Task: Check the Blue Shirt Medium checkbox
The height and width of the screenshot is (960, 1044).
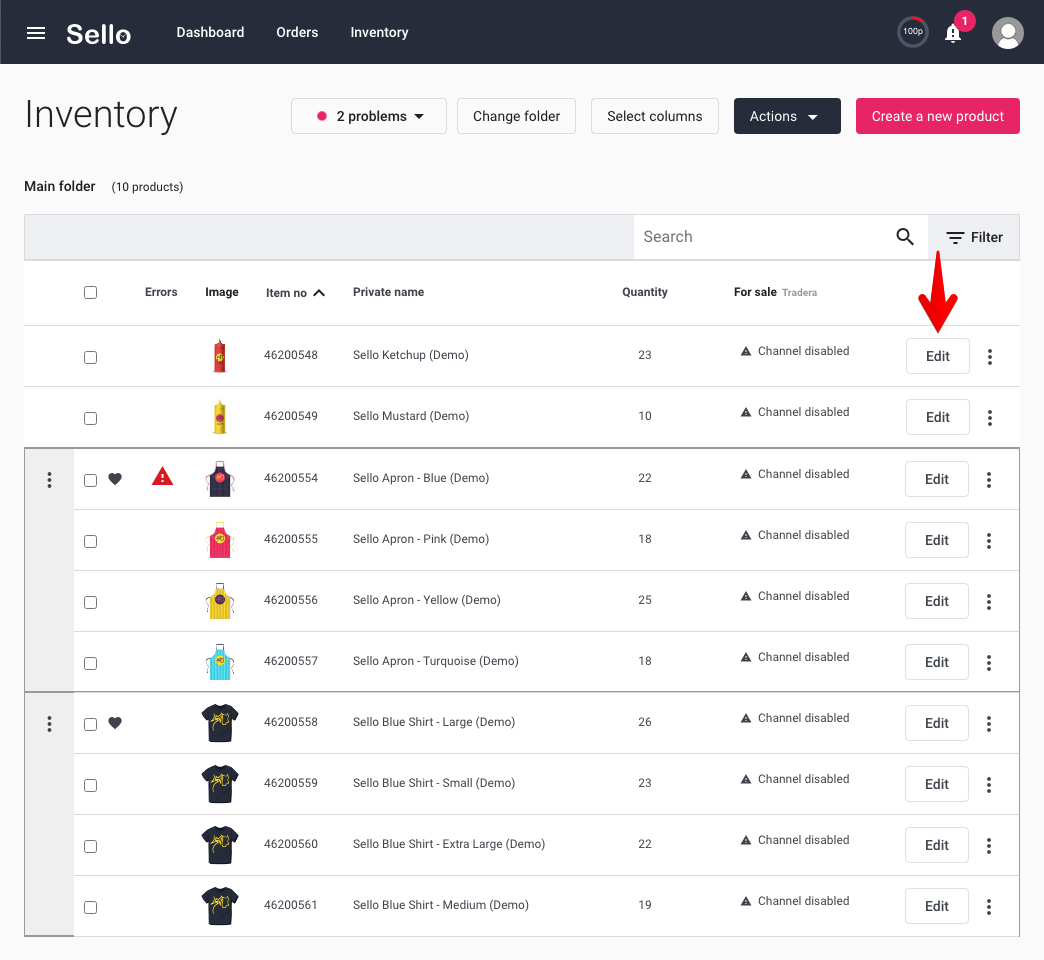Action: coord(91,908)
